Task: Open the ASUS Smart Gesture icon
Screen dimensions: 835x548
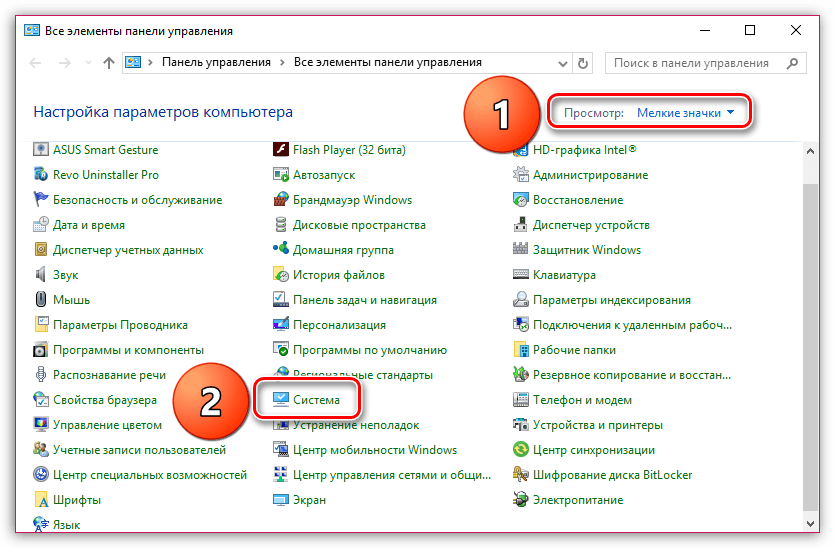Action: 41,150
